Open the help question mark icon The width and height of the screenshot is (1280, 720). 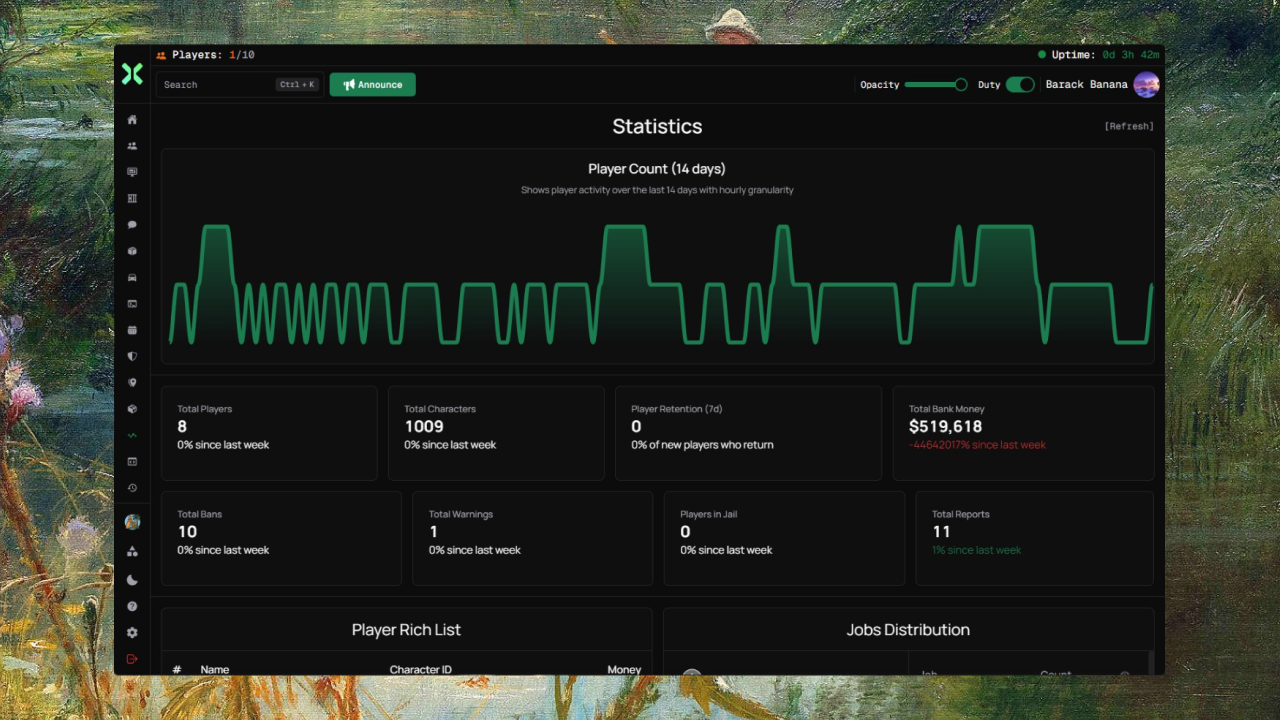(132, 607)
